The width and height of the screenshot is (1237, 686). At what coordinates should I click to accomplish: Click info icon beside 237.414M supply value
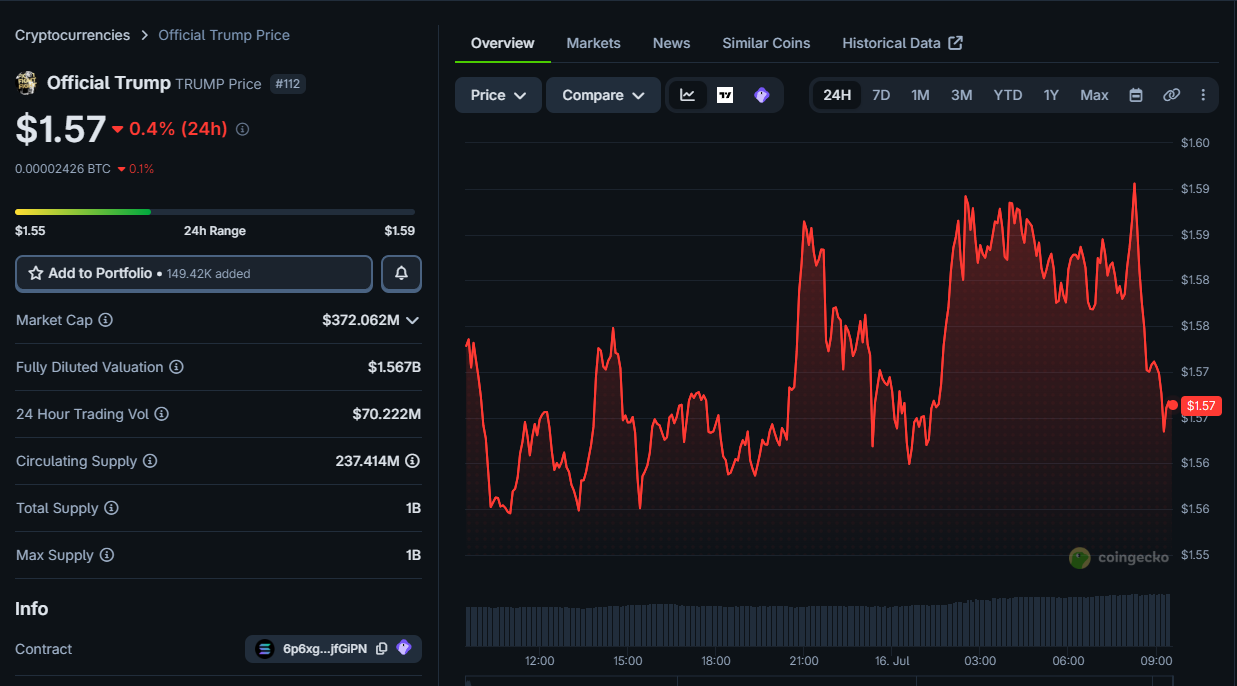pos(412,461)
